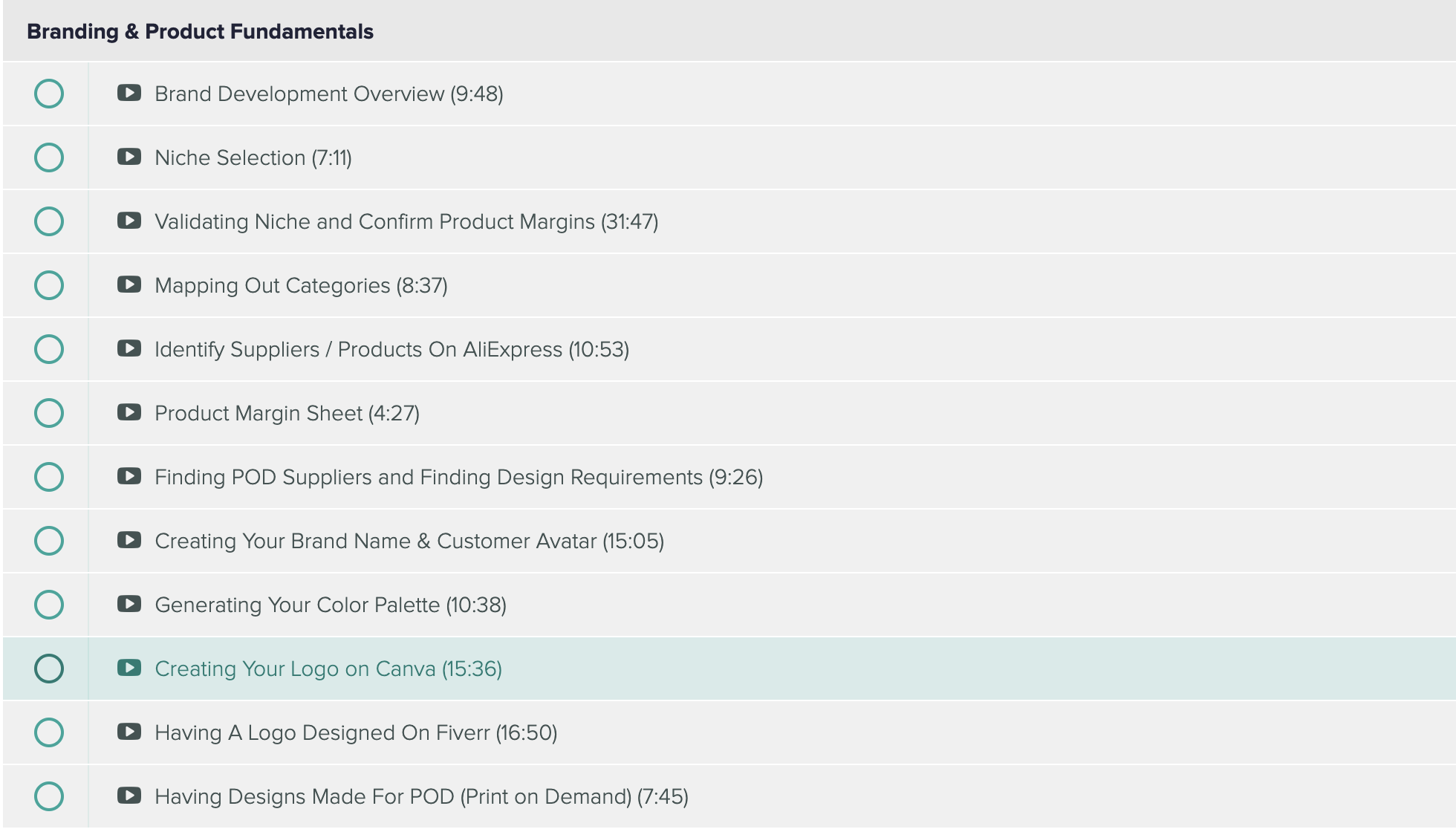Mark Product Margin Sheet lesson as complete
1456x829 pixels.
[49, 413]
